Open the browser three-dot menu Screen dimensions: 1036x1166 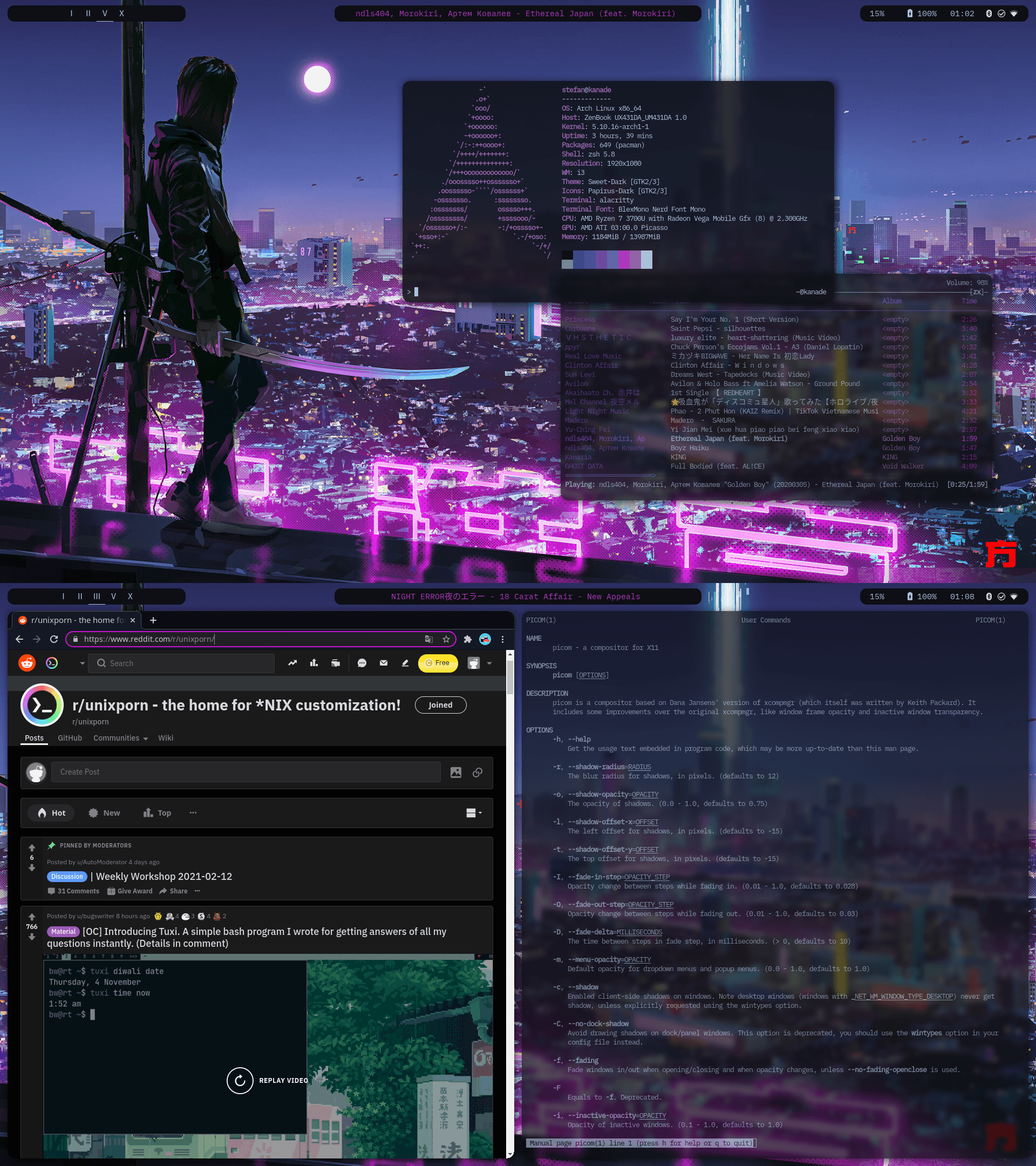502,639
